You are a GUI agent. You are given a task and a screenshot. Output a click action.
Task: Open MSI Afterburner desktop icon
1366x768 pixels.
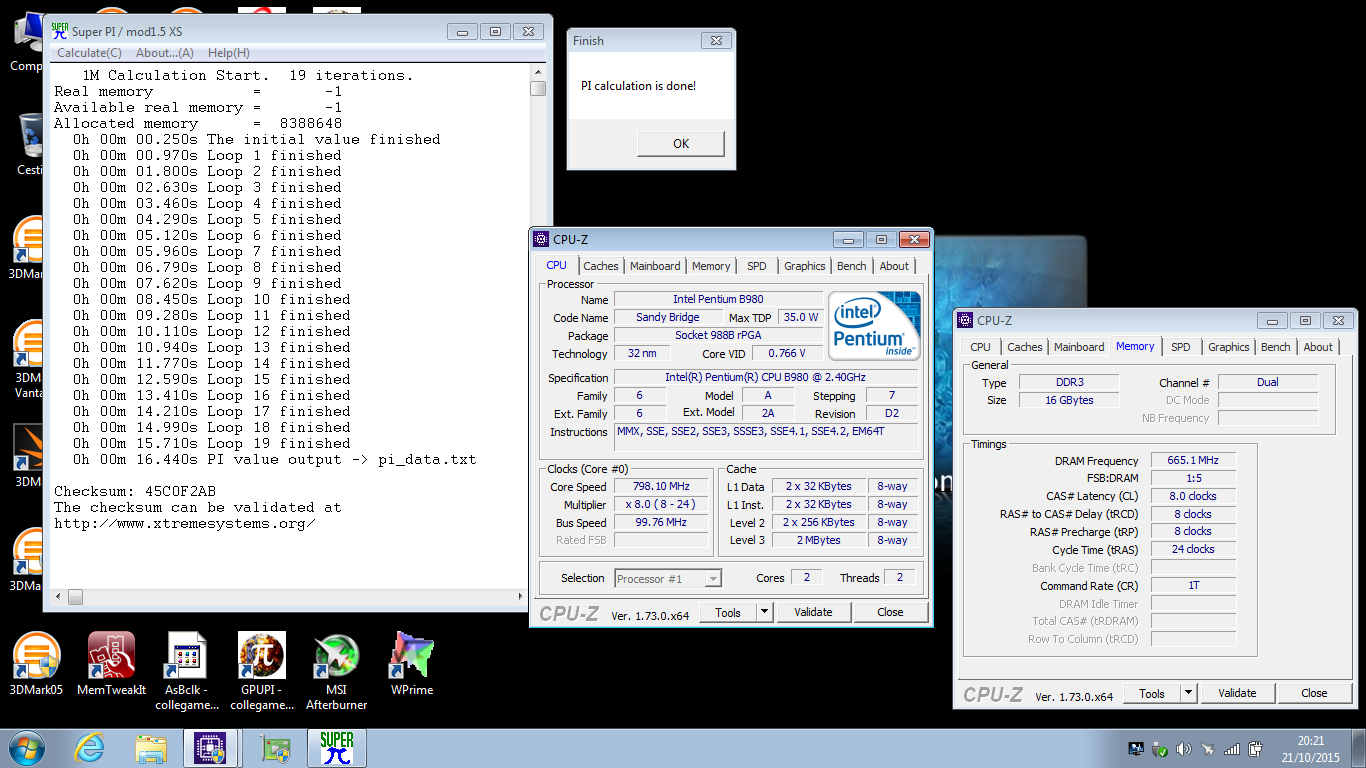click(336, 671)
